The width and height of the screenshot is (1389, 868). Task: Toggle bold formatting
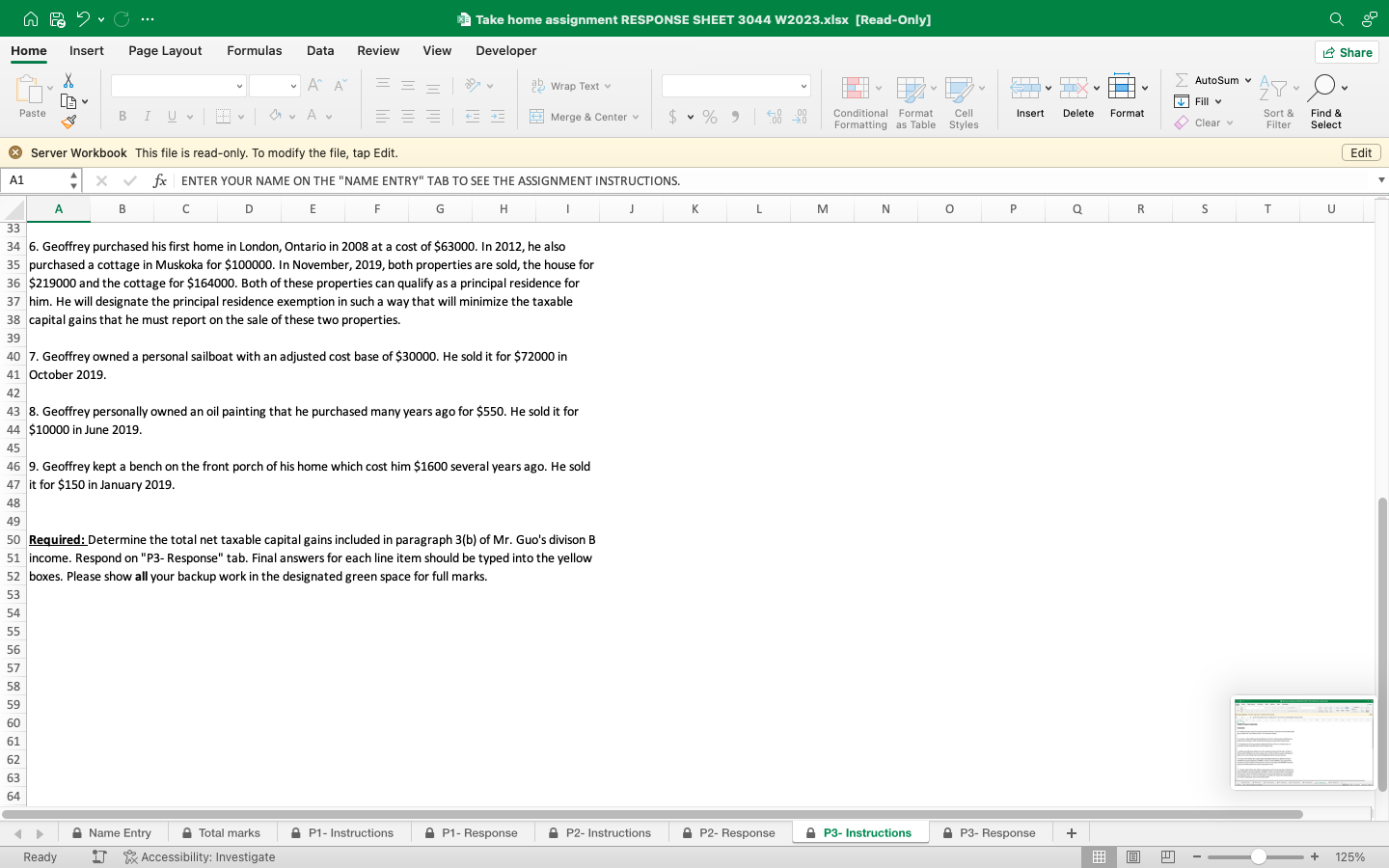pos(123,116)
